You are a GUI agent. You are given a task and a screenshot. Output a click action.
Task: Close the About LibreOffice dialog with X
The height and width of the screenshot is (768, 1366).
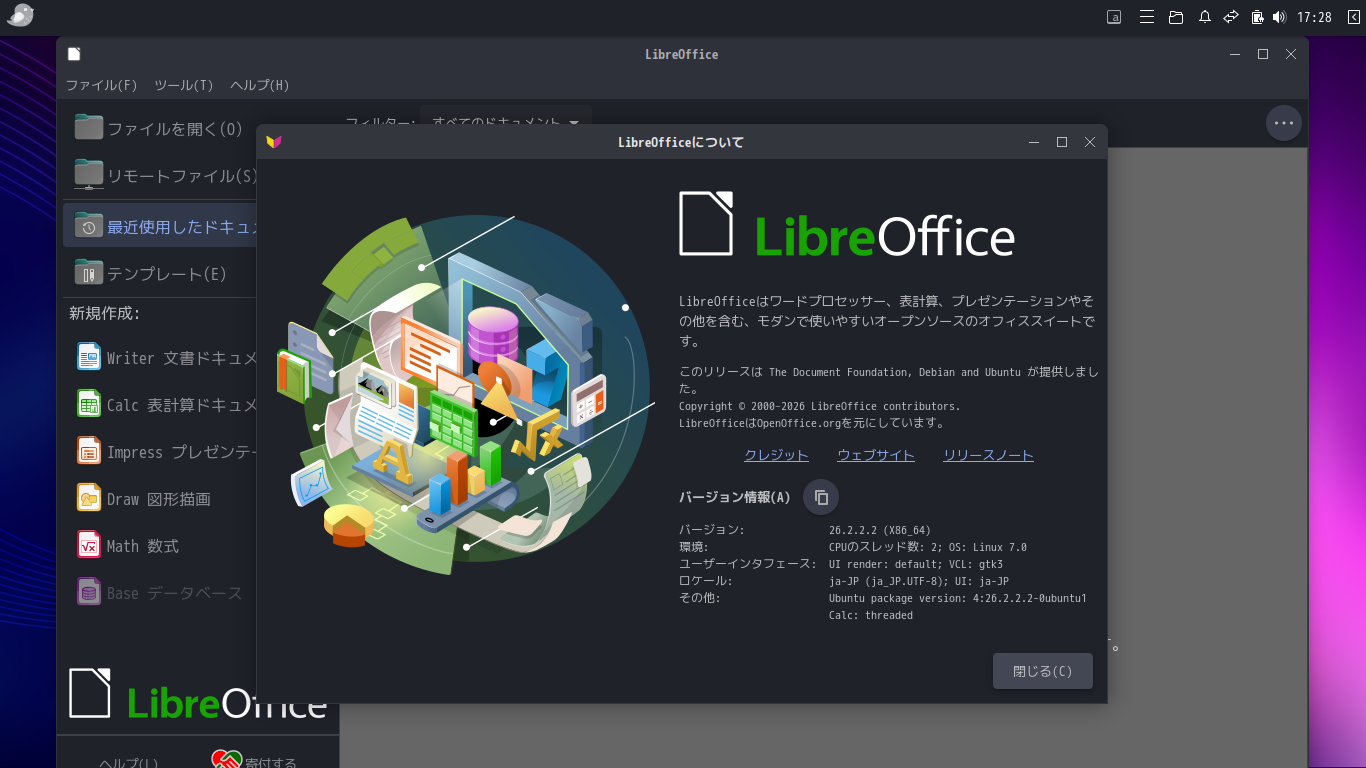click(x=1090, y=142)
